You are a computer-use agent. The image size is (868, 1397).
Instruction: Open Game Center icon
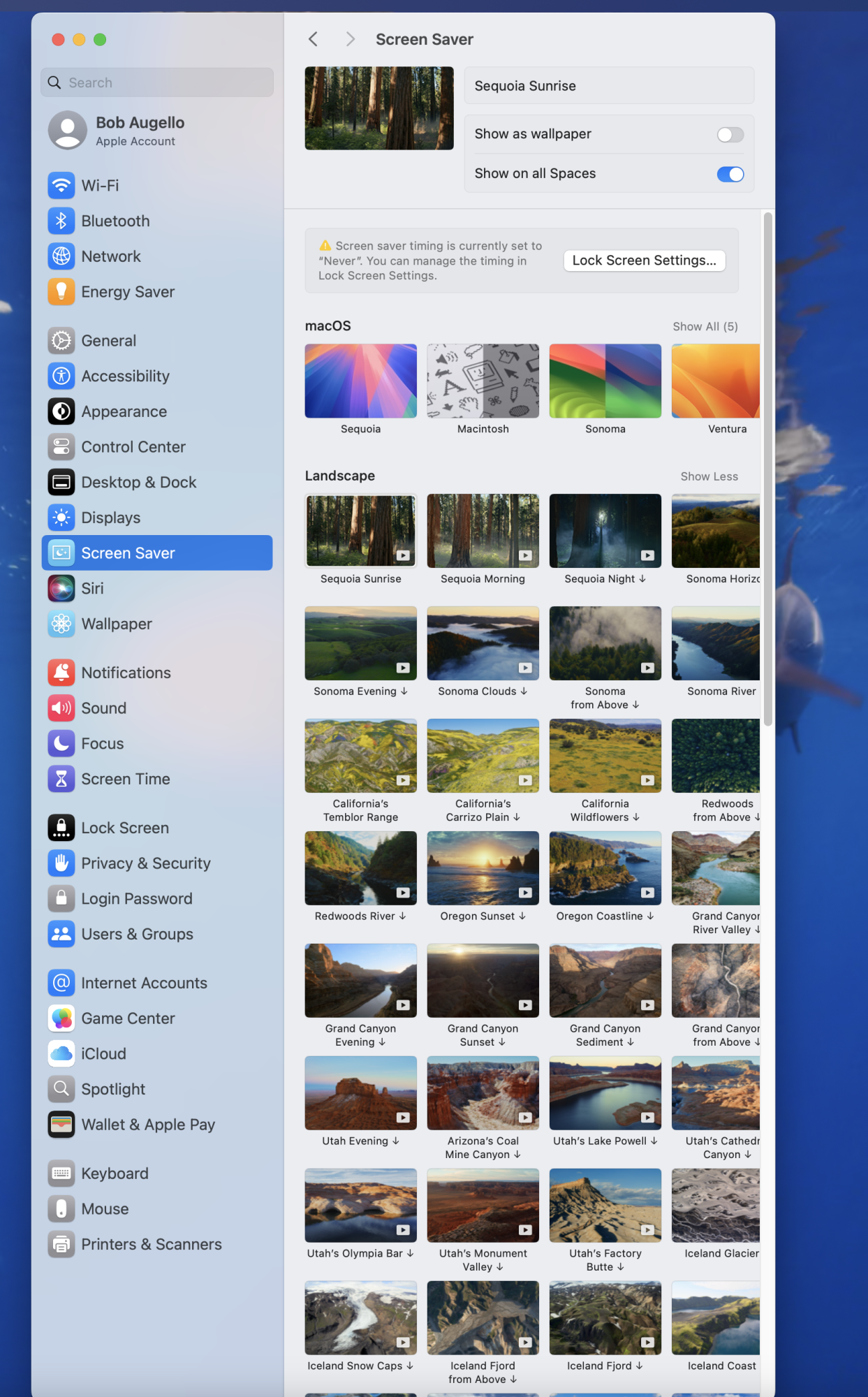61,1018
